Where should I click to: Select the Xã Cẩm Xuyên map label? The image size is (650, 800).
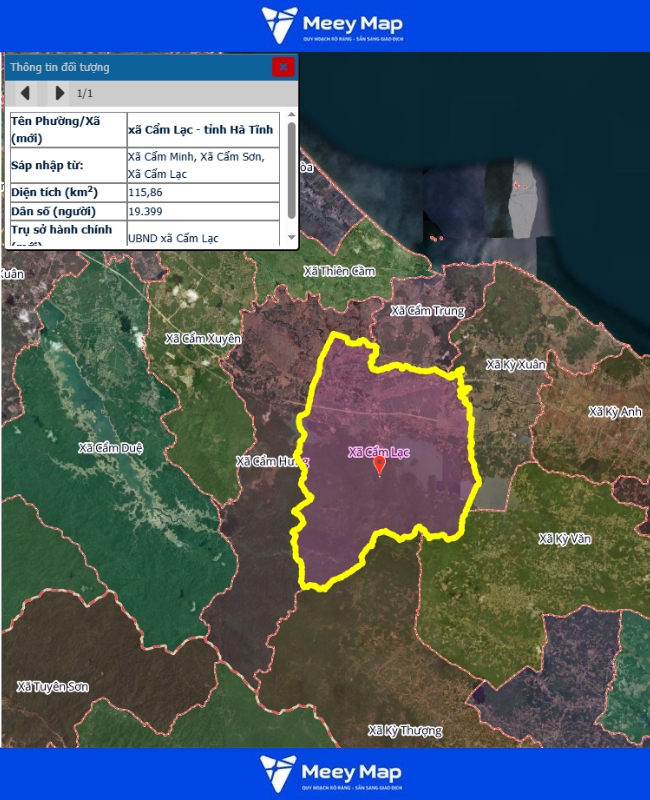pyautogui.click(x=203, y=339)
